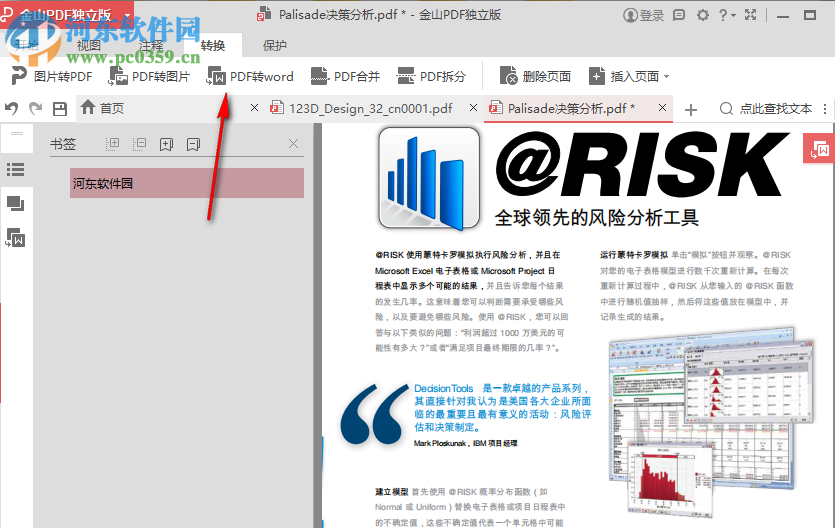Expand the 插入页面 dropdown arrow
The image size is (835, 528).
(666, 77)
